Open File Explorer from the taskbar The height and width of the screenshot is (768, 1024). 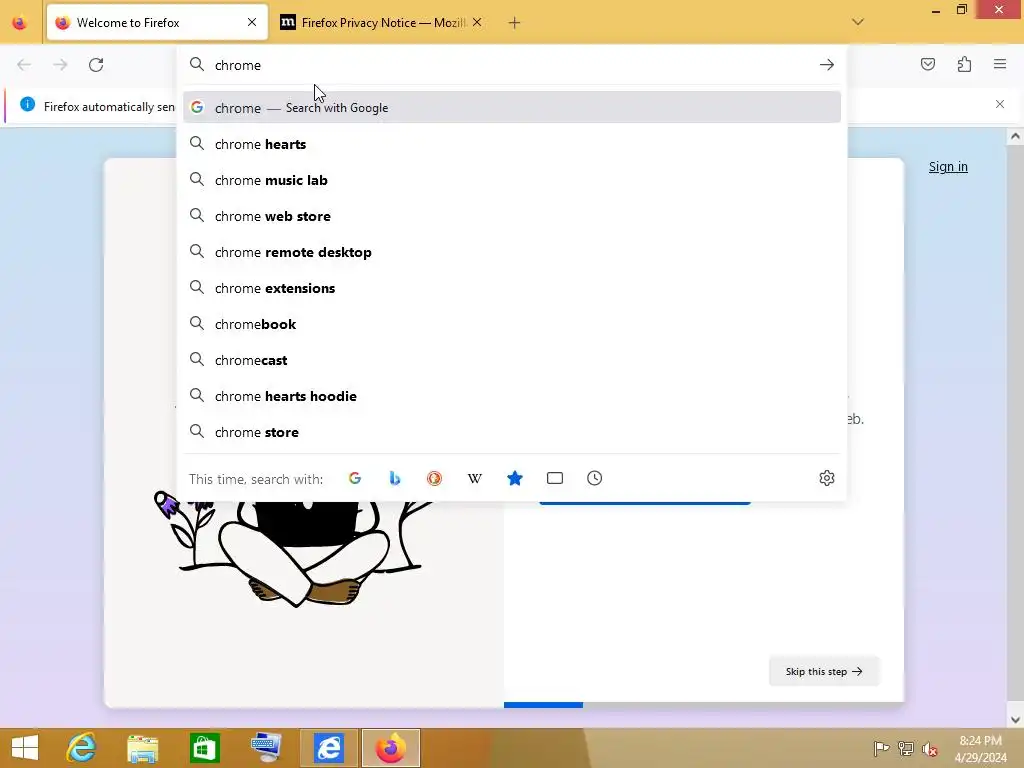(x=142, y=748)
